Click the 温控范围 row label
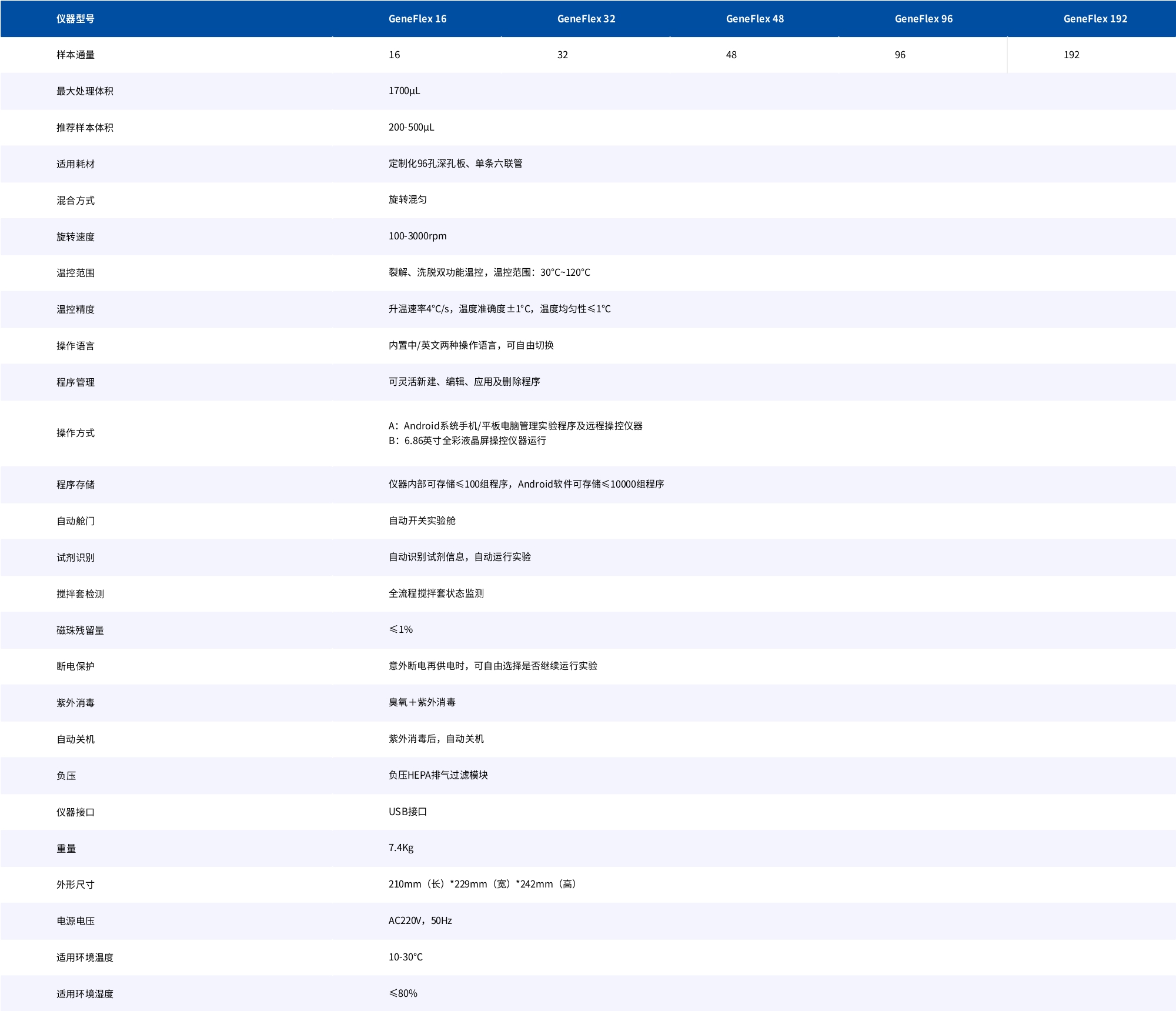 75,273
